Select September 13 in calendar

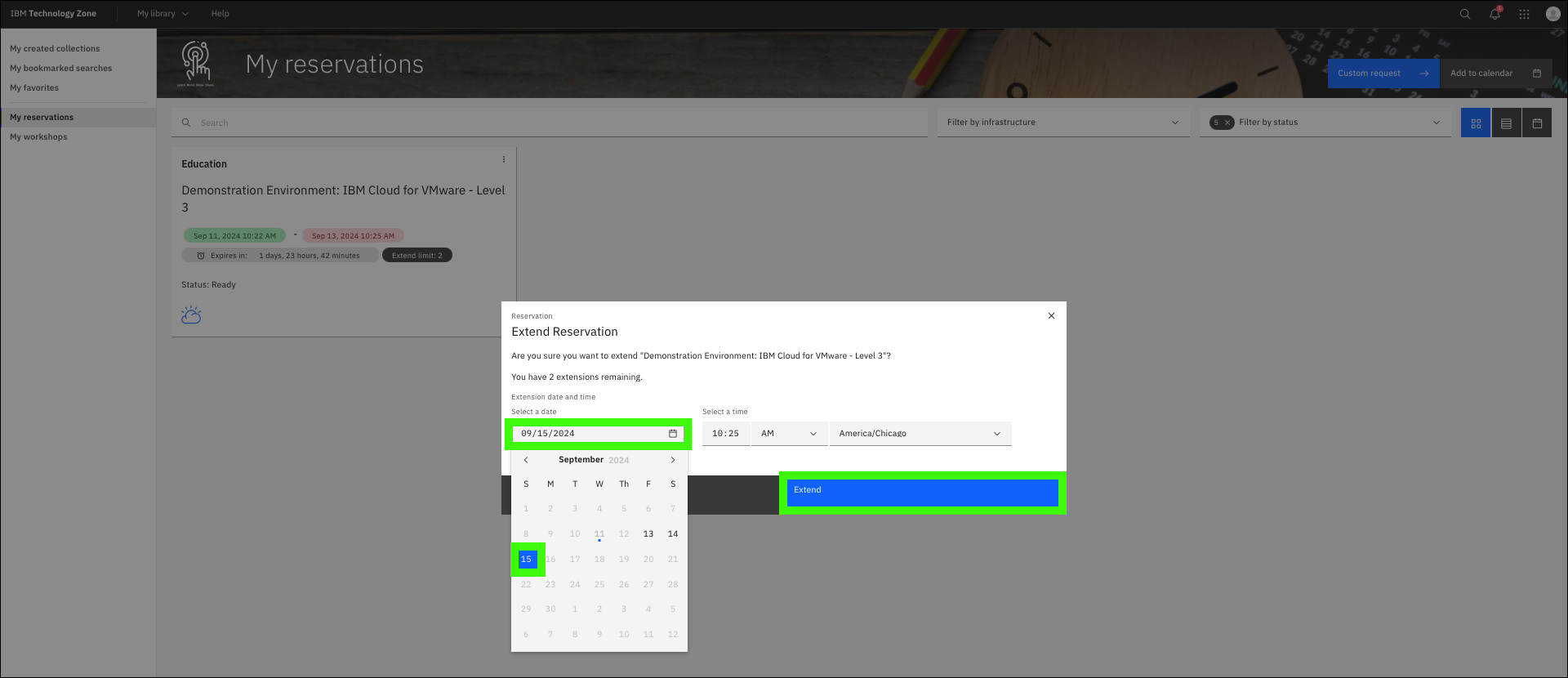point(648,534)
